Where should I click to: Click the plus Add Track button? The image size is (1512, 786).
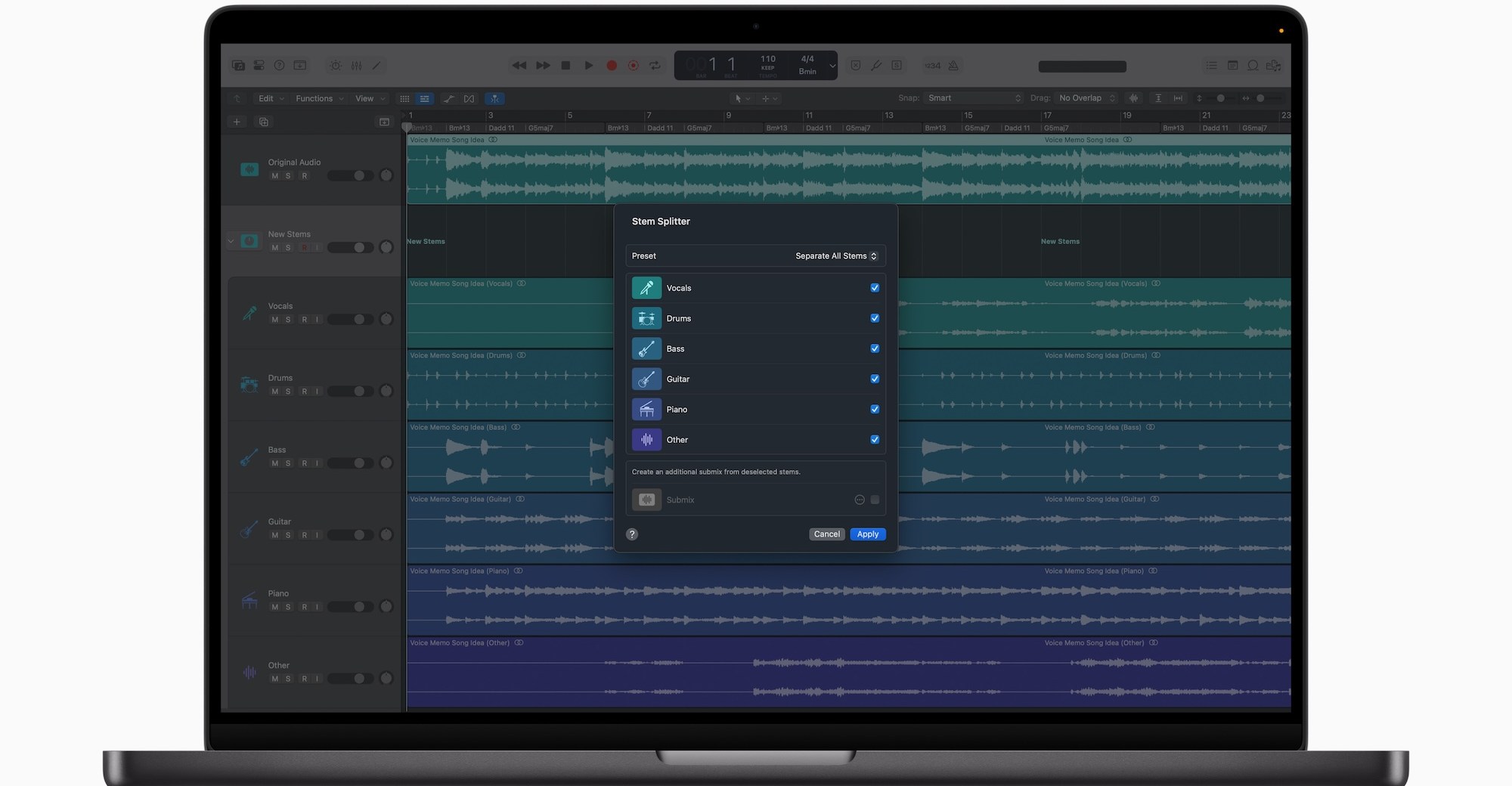pos(237,122)
